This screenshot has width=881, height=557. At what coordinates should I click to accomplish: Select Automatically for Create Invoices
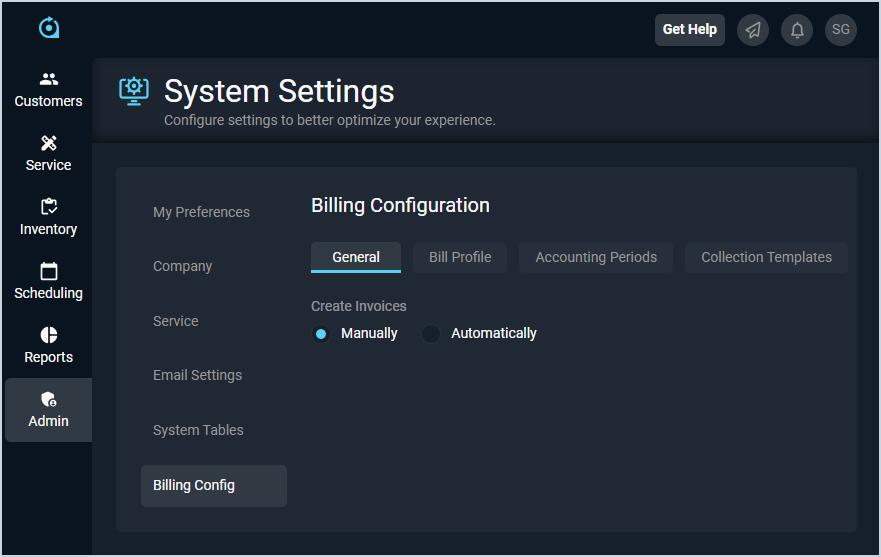pos(431,334)
